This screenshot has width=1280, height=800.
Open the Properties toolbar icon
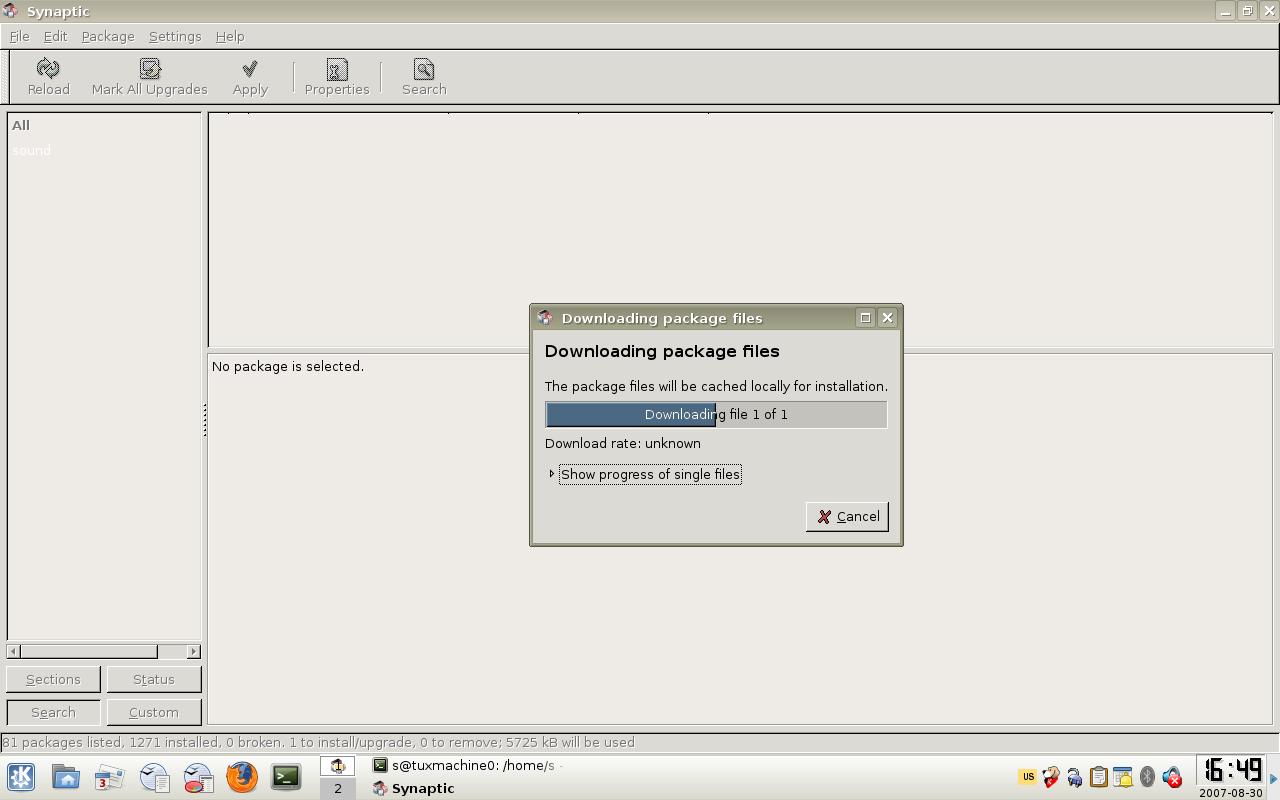tap(337, 68)
